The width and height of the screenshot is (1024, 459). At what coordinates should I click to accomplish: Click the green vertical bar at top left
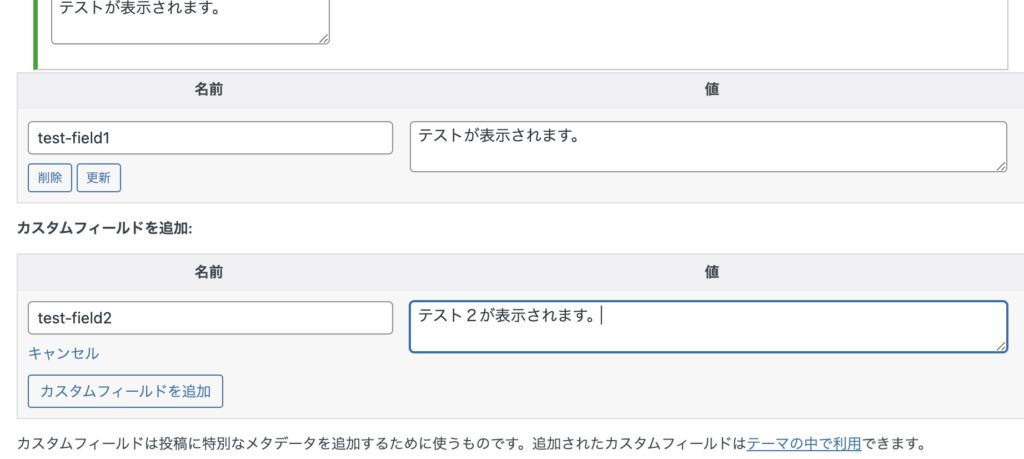point(36,33)
